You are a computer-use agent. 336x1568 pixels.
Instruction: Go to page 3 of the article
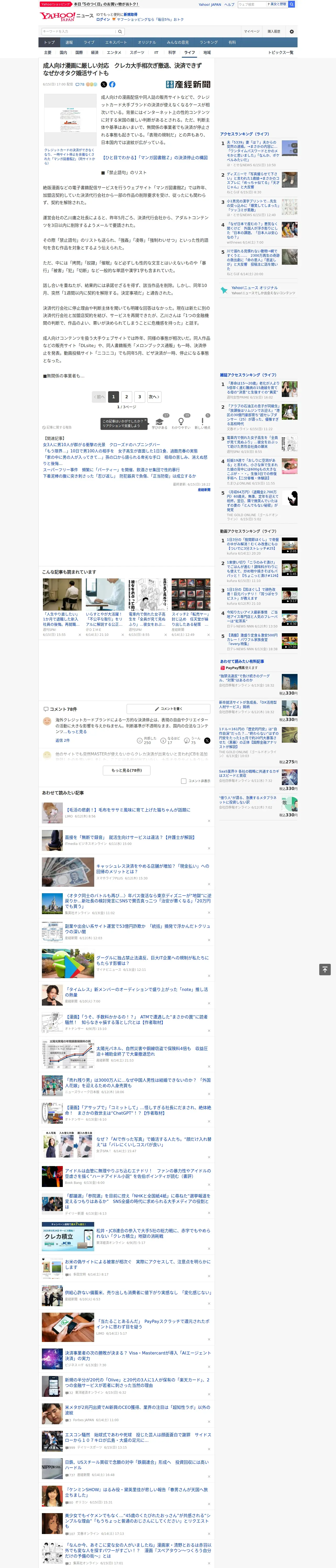140,397
